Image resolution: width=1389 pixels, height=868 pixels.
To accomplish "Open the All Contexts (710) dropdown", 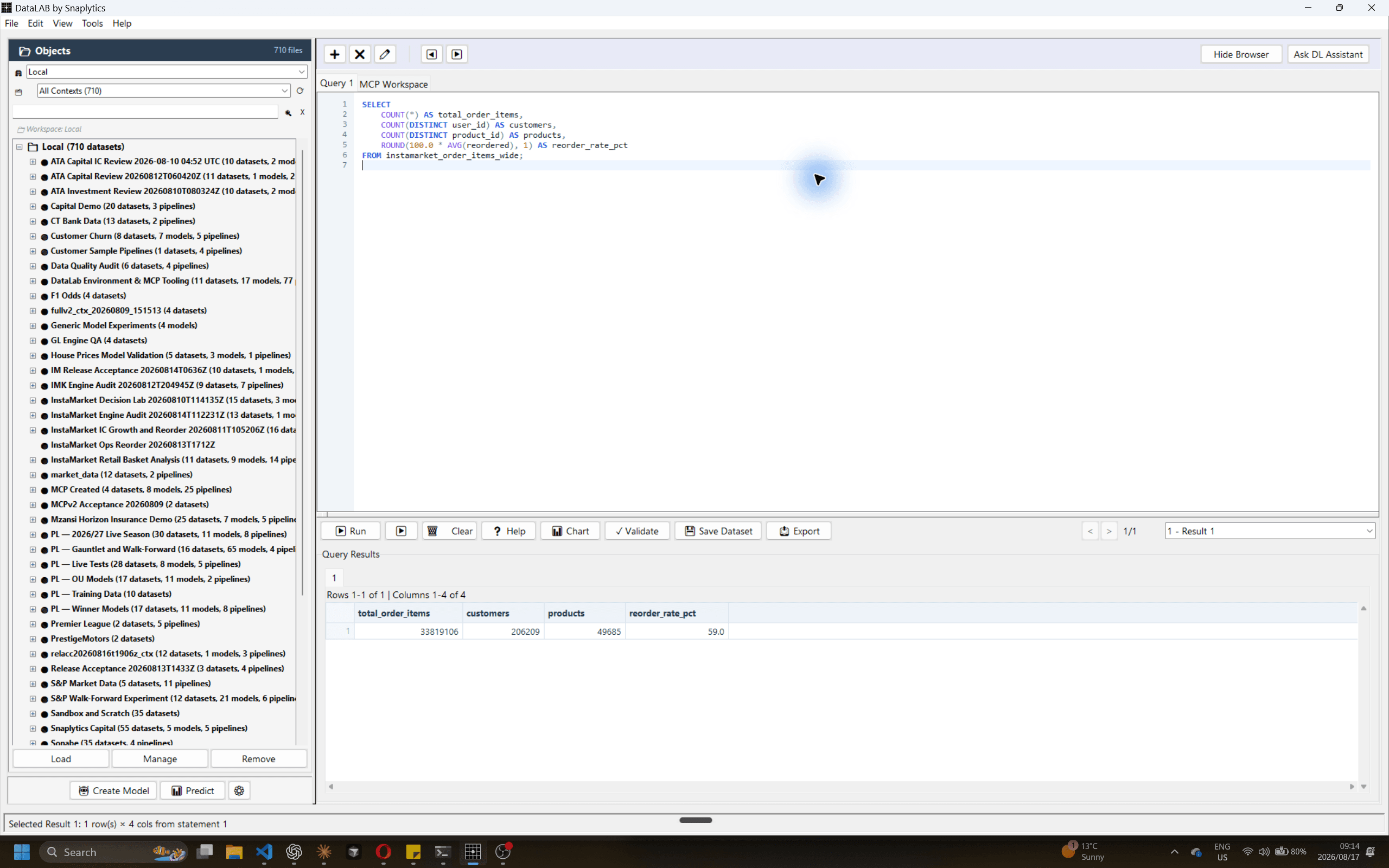I will pyautogui.click(x=163, y=91).
